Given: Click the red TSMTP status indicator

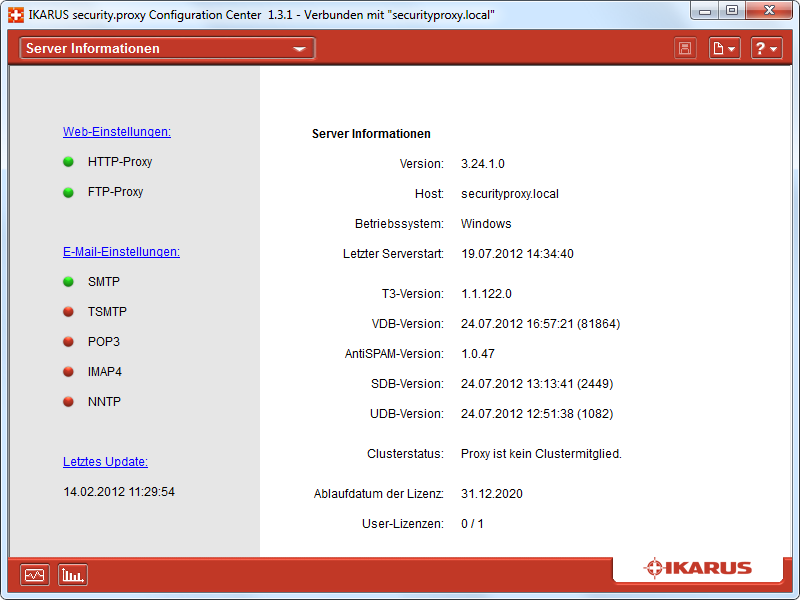Looking at the screenshot, I should [x=69, y=312].
